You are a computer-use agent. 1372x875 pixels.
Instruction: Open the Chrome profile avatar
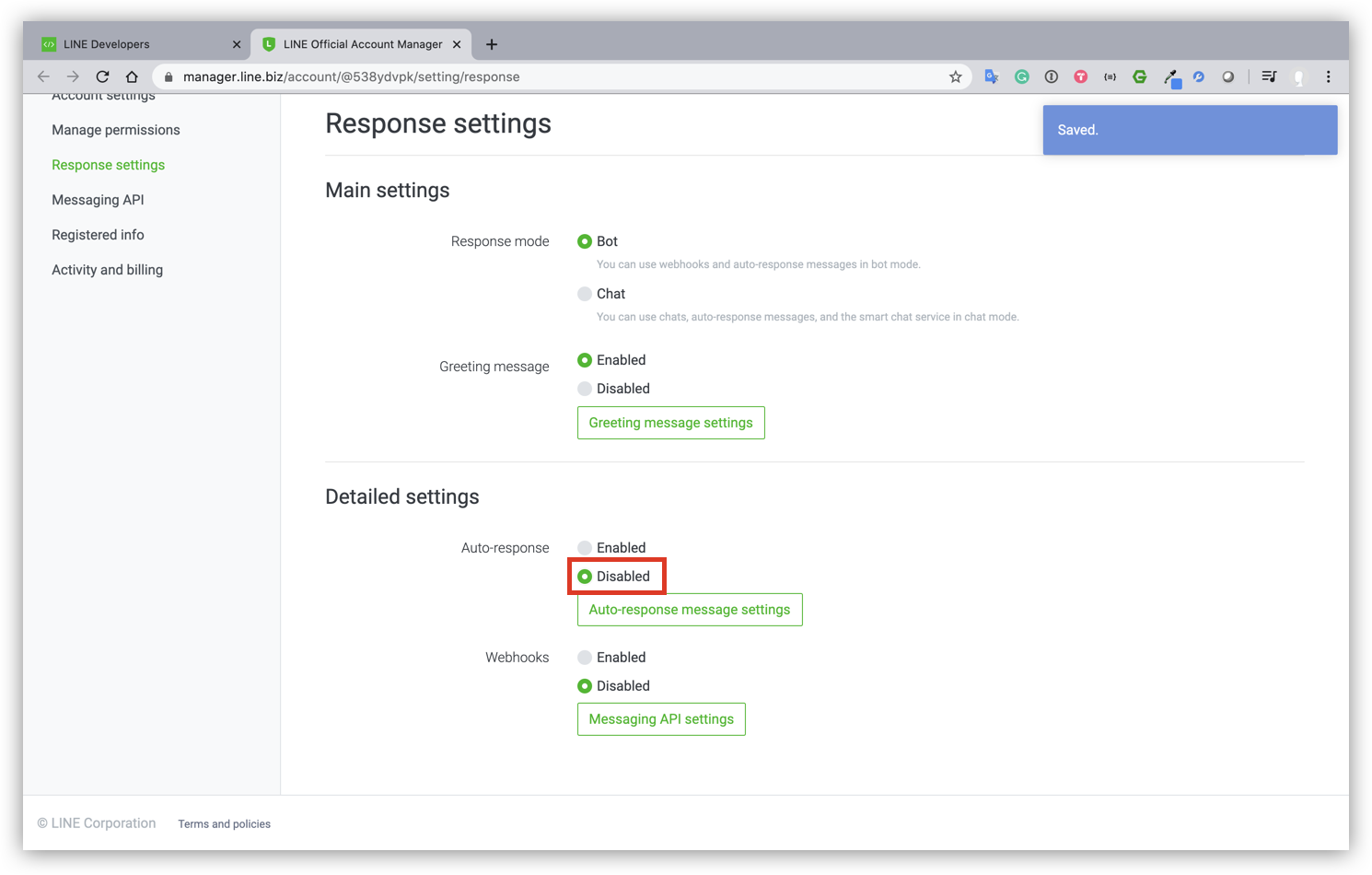coord(1299,77)
